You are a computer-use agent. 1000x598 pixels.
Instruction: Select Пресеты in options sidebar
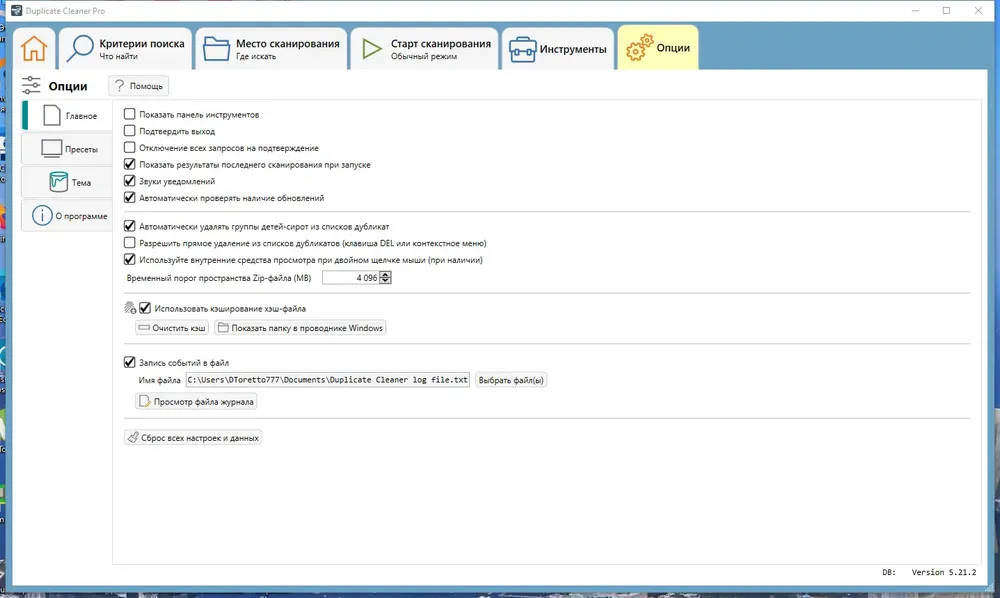[67, 149]
